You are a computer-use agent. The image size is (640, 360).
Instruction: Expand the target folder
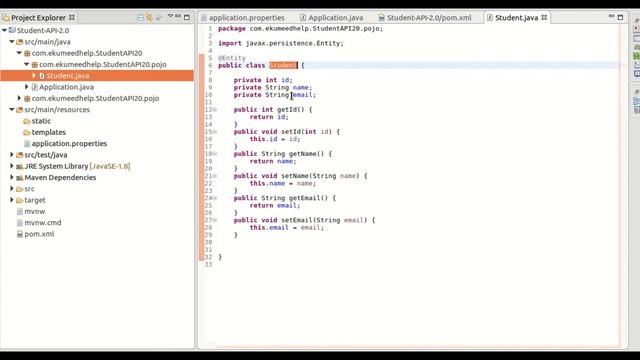tap(12, 200)
